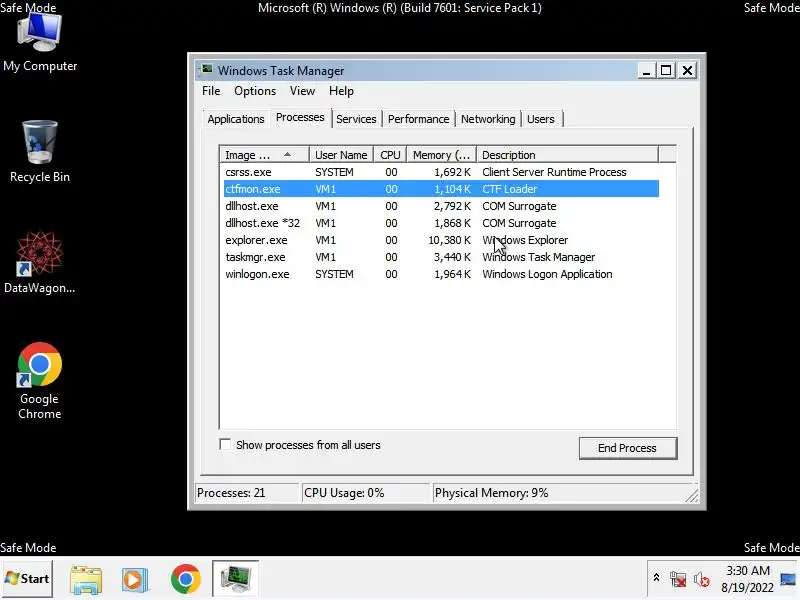Open the File menu
Image resolution: width=800 pixels, height=600 pixels.
(x=211, y=91)
